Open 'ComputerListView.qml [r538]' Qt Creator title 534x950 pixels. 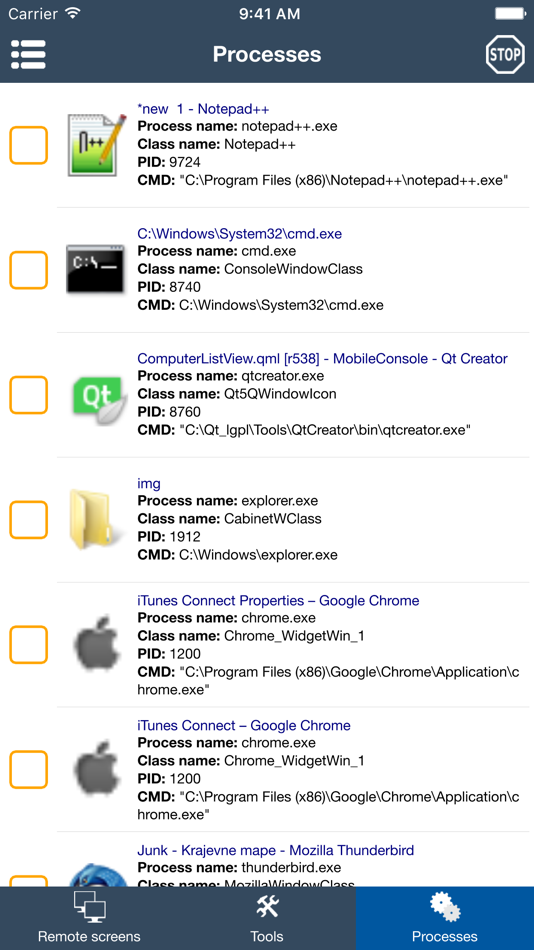tap(322, 359)
